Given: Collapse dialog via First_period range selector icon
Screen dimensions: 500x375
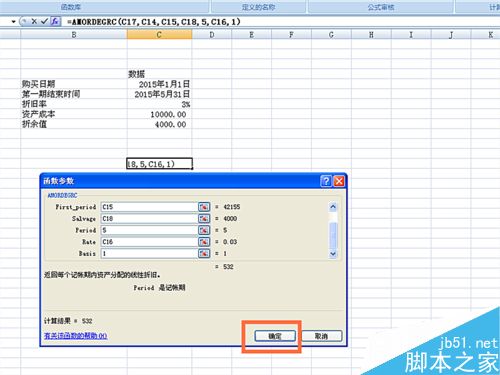Looking at the screenshot, I should coord(204,207).
